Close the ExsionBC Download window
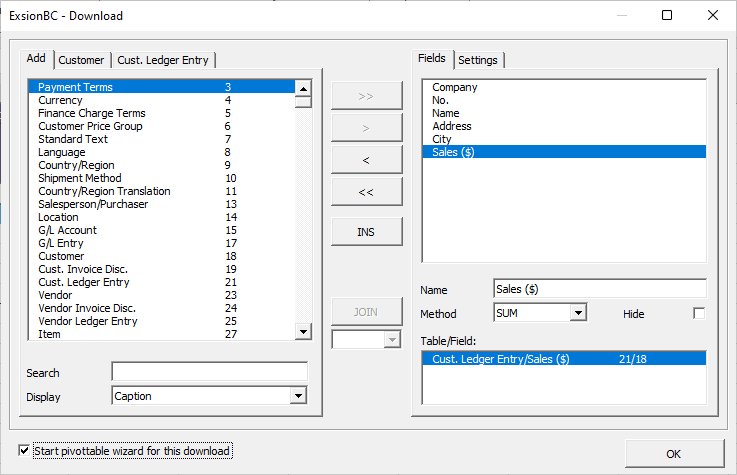This screenshot has width=737, height=475. [713, 15]
